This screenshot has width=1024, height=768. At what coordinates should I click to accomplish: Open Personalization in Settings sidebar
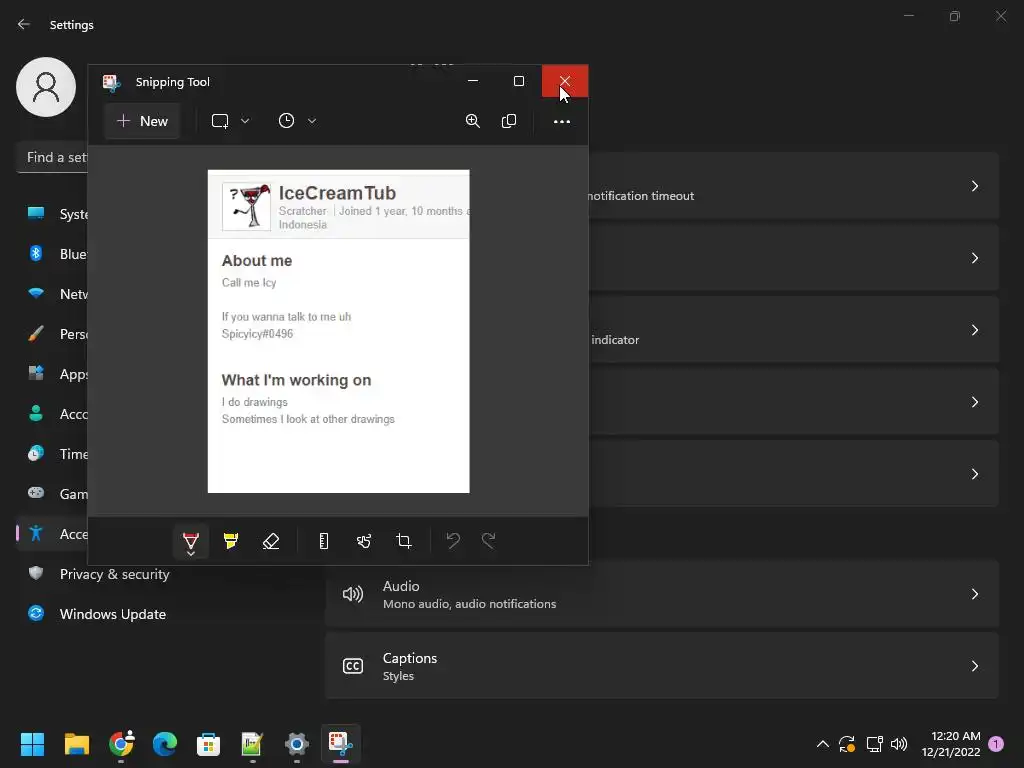coord(56,334)
